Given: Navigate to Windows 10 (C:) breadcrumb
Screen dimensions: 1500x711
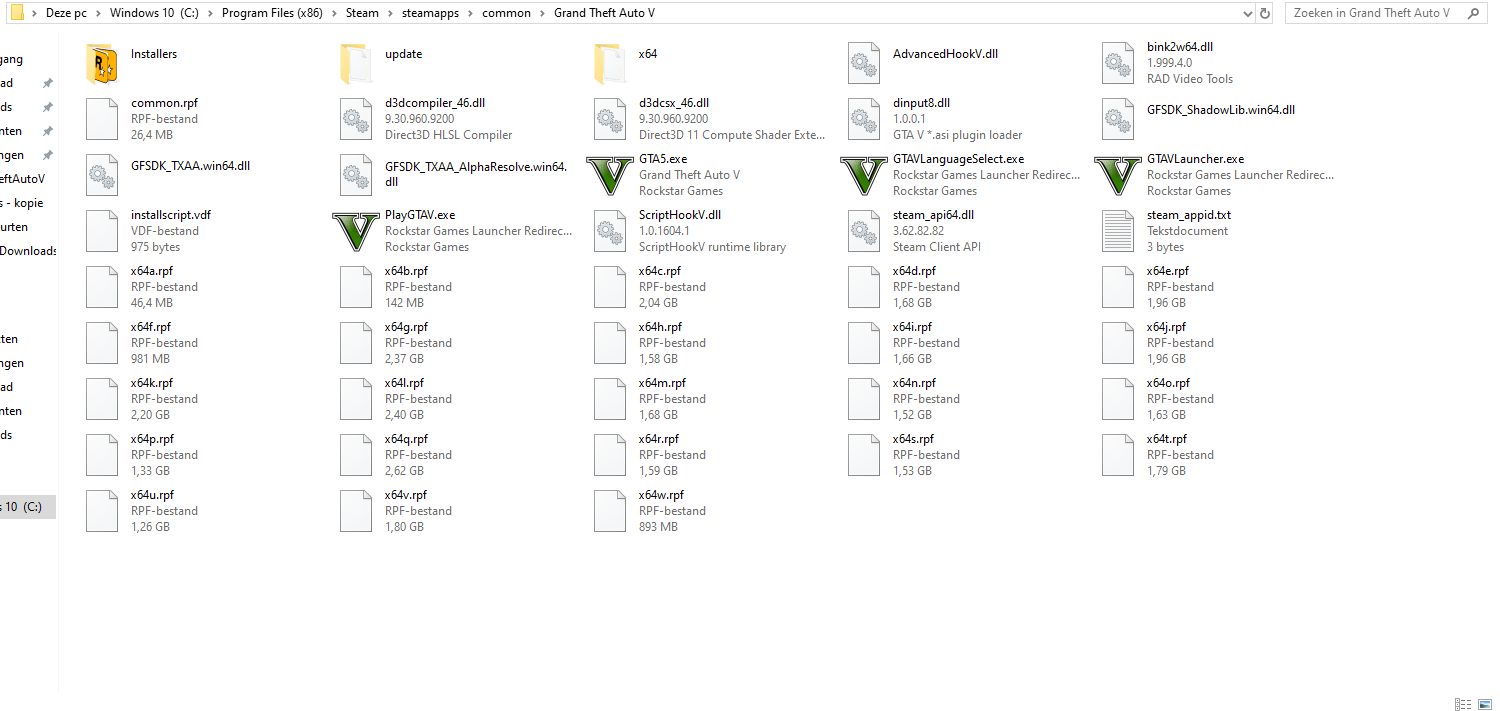Looking at the screenshot, I should coord(154,13).
